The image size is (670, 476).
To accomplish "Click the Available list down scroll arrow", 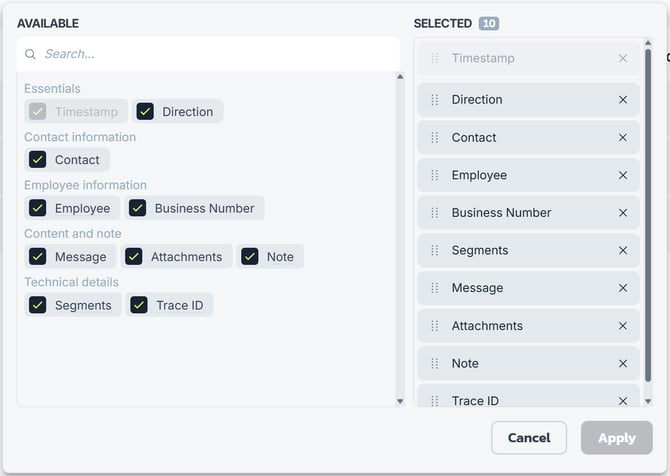I will click(x=400, y=401).
